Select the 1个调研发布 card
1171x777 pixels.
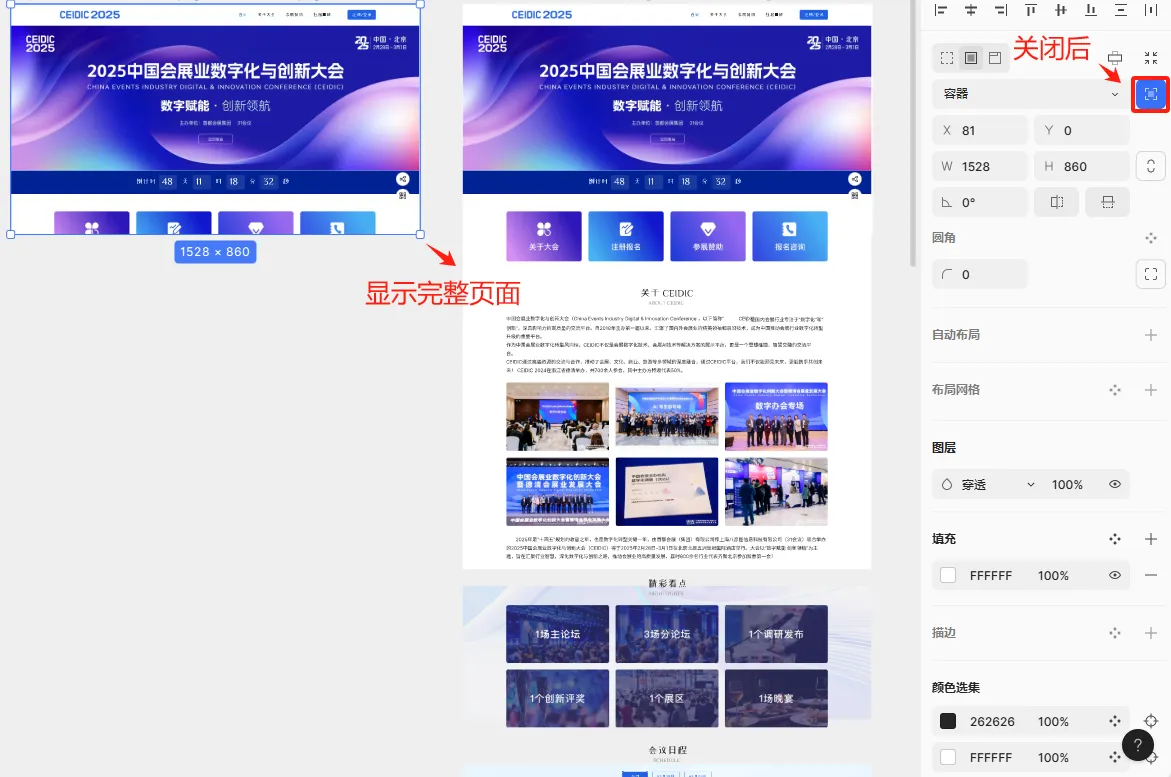click(777, 634)
